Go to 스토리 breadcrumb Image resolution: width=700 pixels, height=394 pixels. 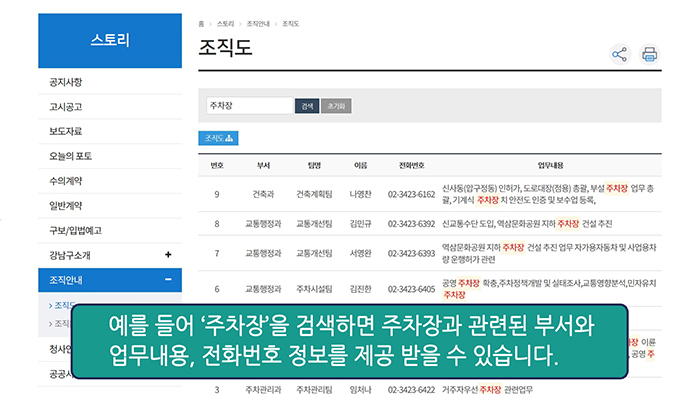tap(225, 24)
